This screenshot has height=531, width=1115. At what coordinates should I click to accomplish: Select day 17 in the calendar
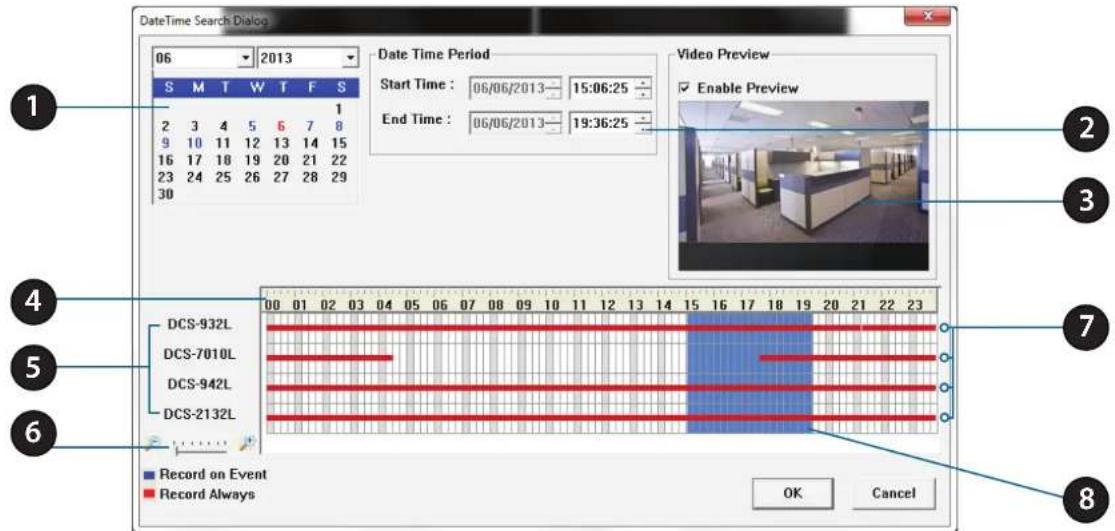[x=193, y=160]
